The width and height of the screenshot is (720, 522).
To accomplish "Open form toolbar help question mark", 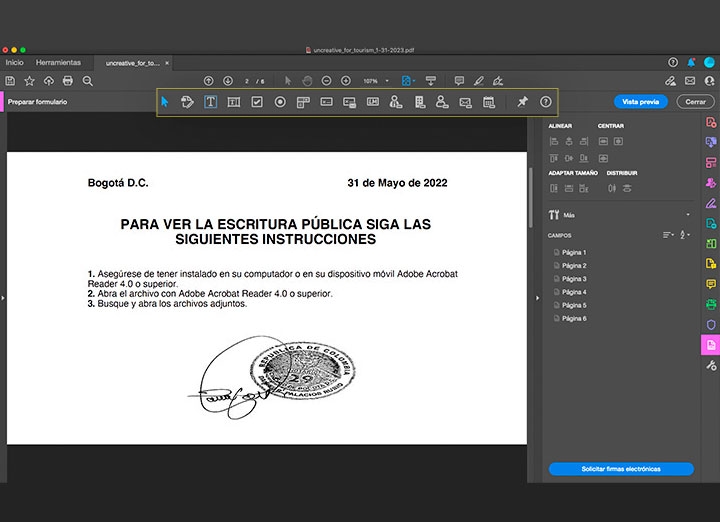I will pos(546,102).
